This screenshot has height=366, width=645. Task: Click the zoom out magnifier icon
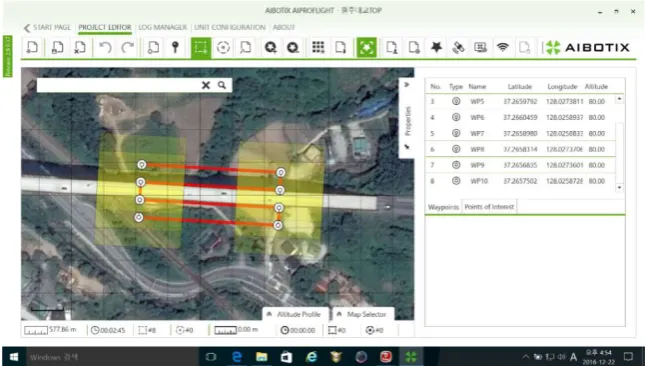[293, 47]
